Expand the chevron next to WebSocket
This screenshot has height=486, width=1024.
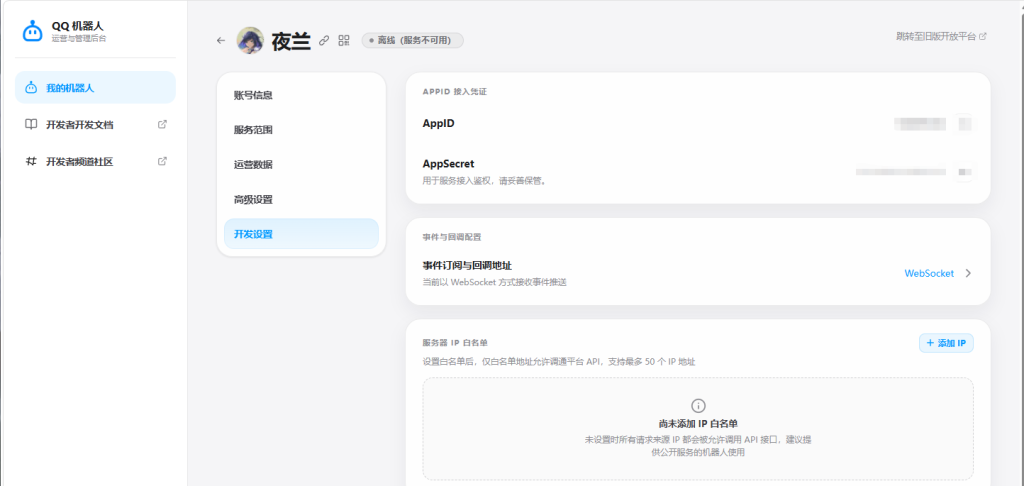(968, 273)
